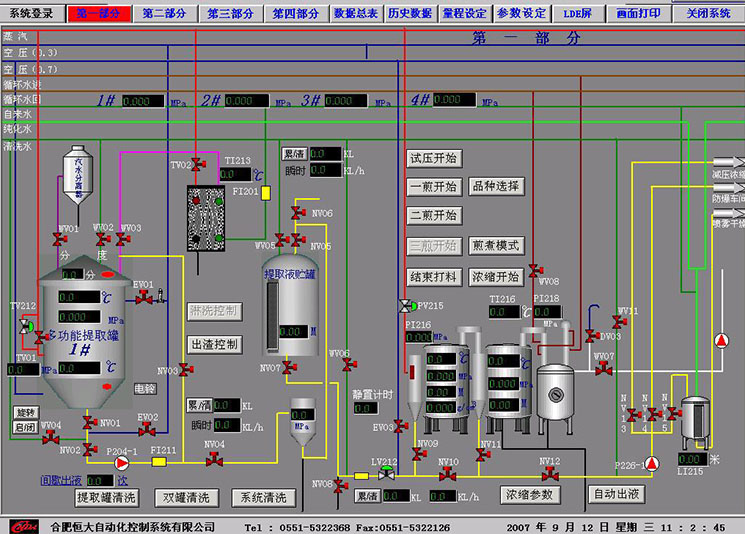Viewport: 745px width, 534px height.
Task: Click the 双罐清洗 button
Action: click(x=187, y=497)
